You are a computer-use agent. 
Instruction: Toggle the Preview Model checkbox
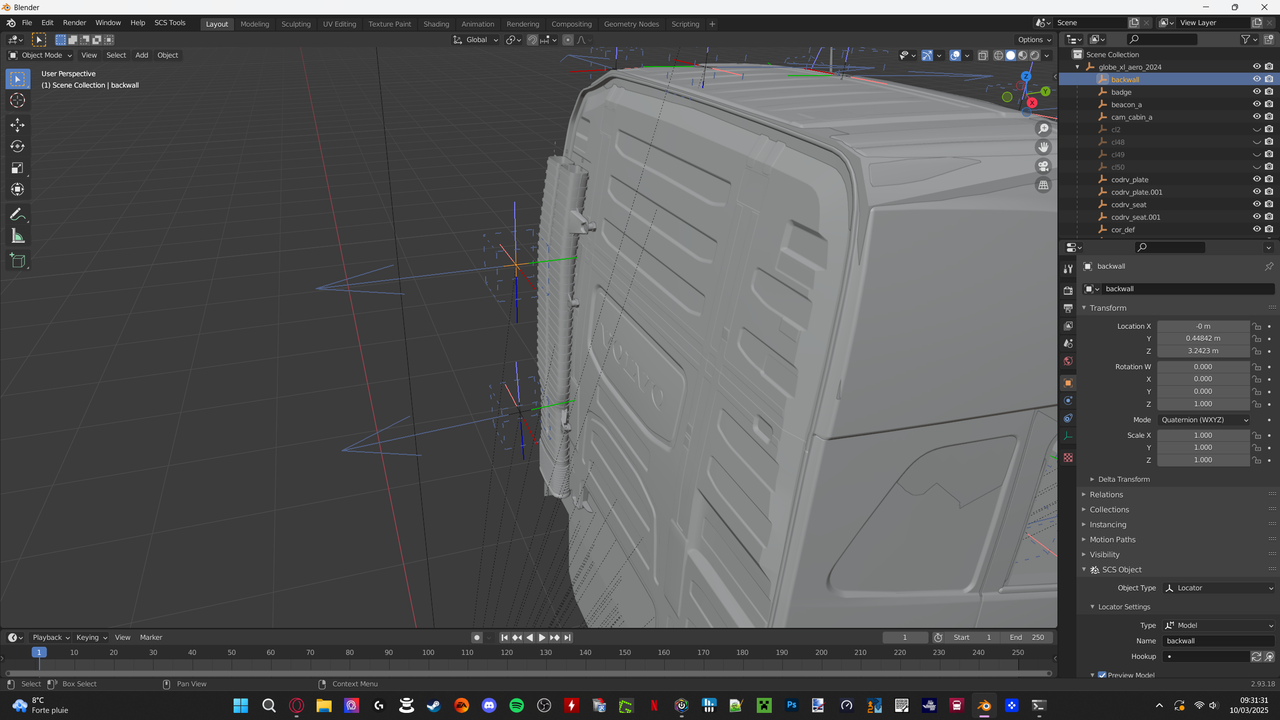1102,675
